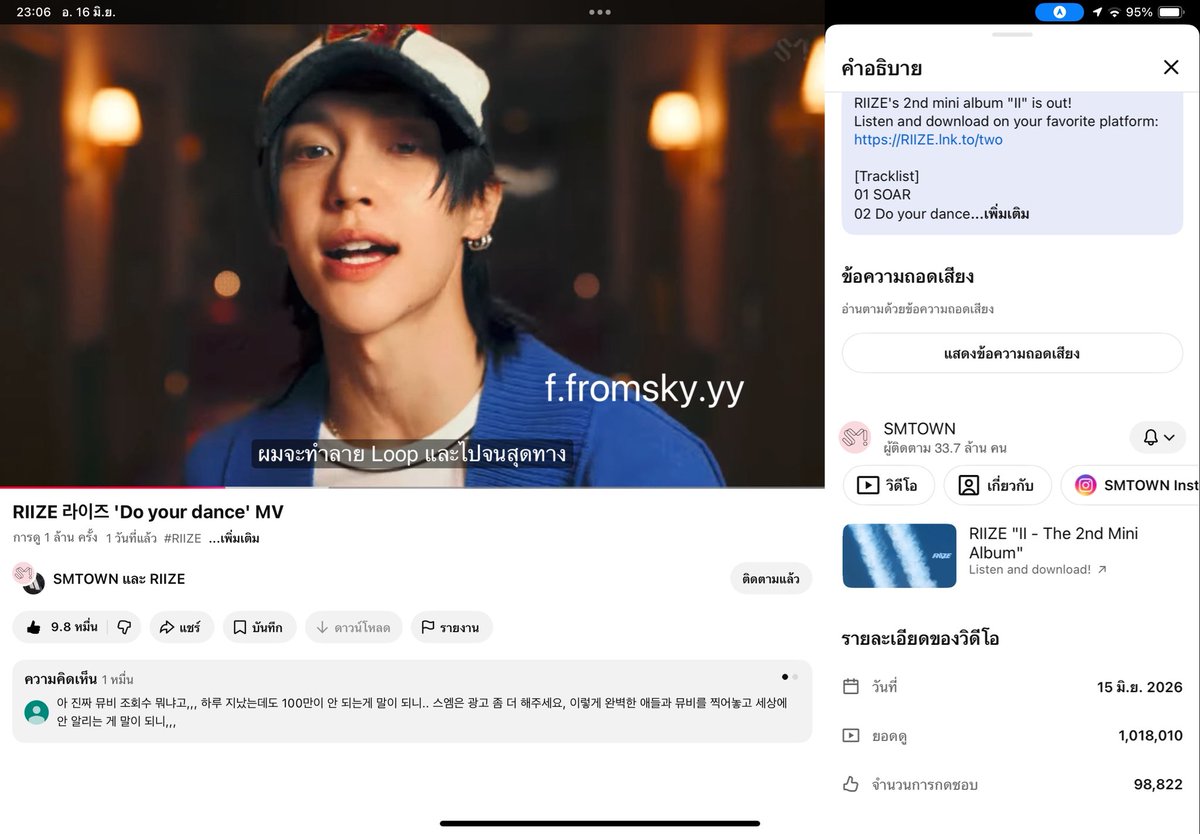Screen dimensions: 1200x834
Task: Open notification bell dropdown for SMTOWN
Action: click(x=1158, y=437)
